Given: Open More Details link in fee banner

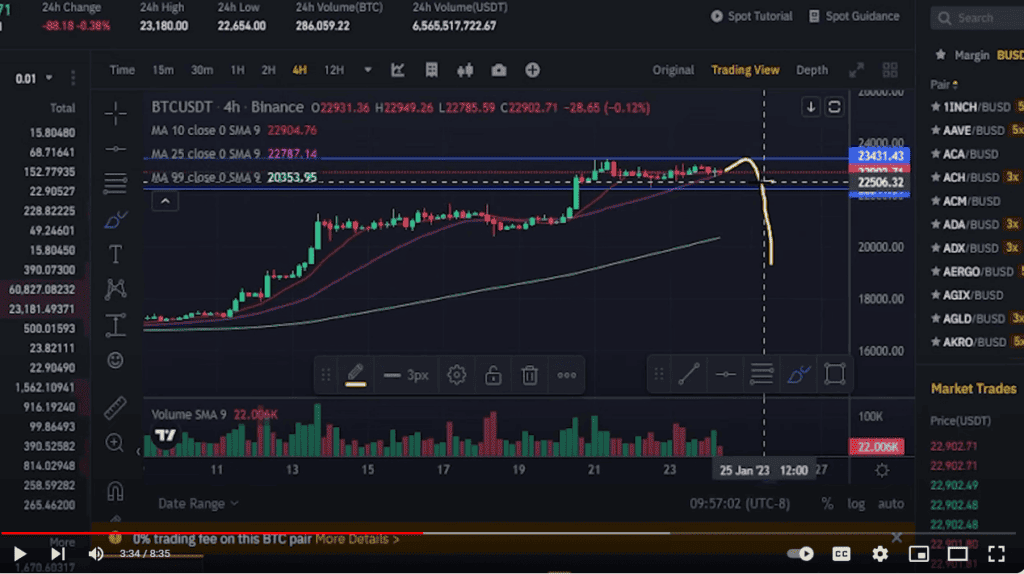Looking at the screenshot, I should click(x=357, y=539).
